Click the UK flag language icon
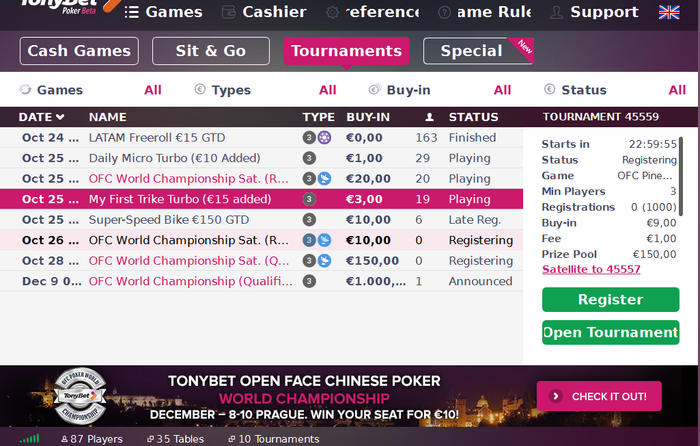 669,12
